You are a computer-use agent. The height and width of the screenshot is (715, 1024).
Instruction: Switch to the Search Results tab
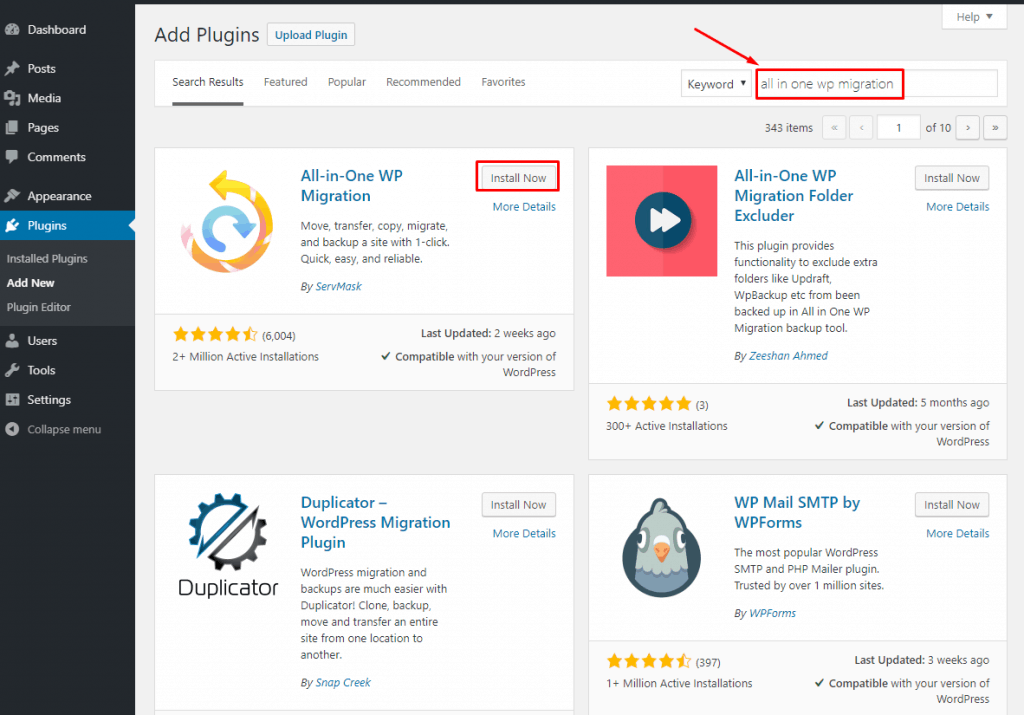coord(208,82)
